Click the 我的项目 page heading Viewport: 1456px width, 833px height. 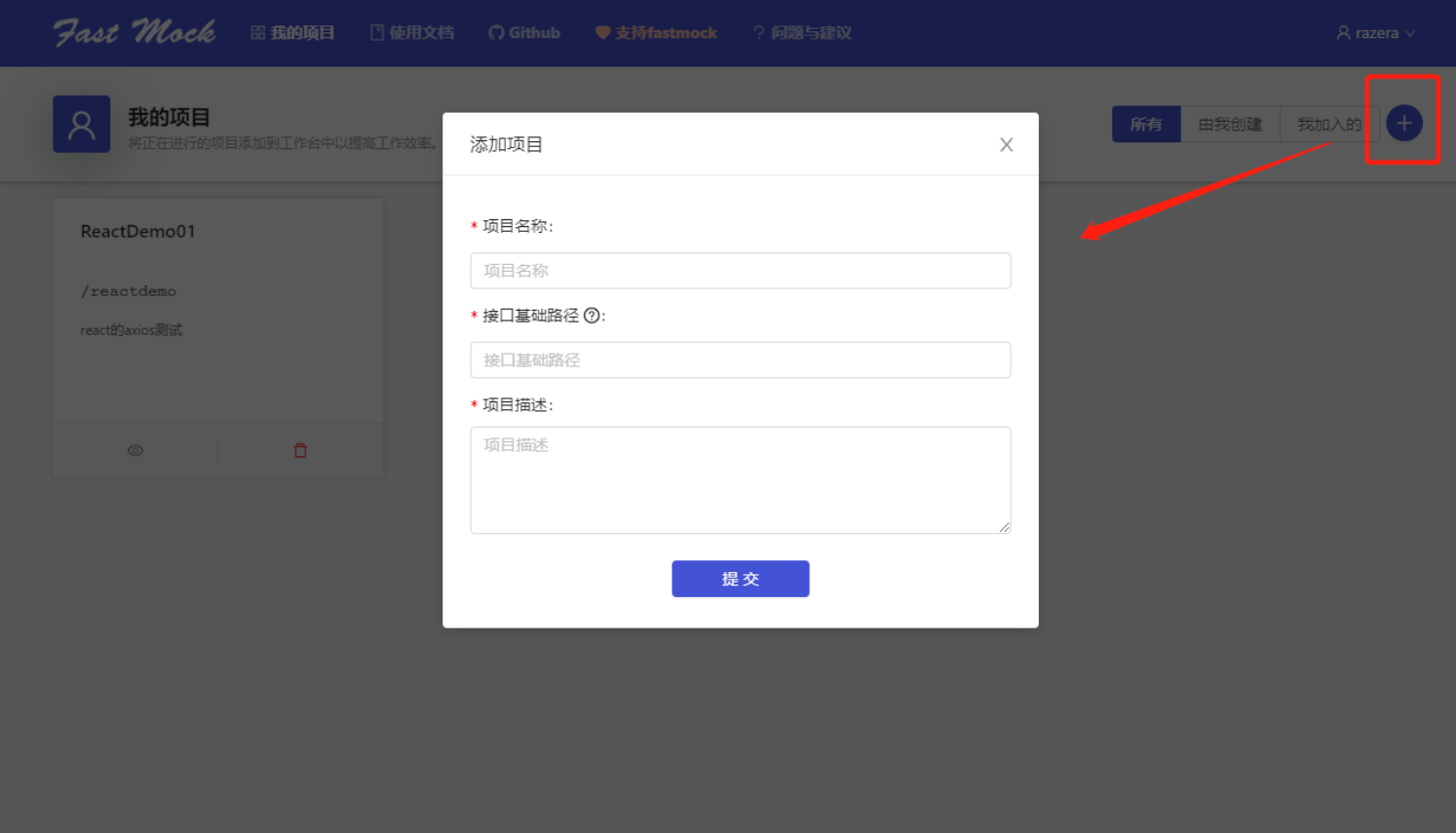pos(170,117)
